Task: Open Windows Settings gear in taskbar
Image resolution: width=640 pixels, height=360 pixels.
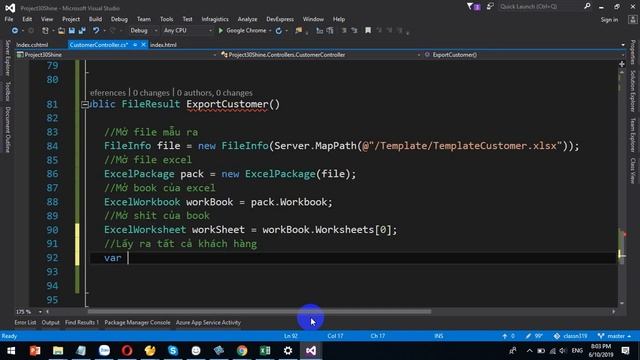Action: 288,351
